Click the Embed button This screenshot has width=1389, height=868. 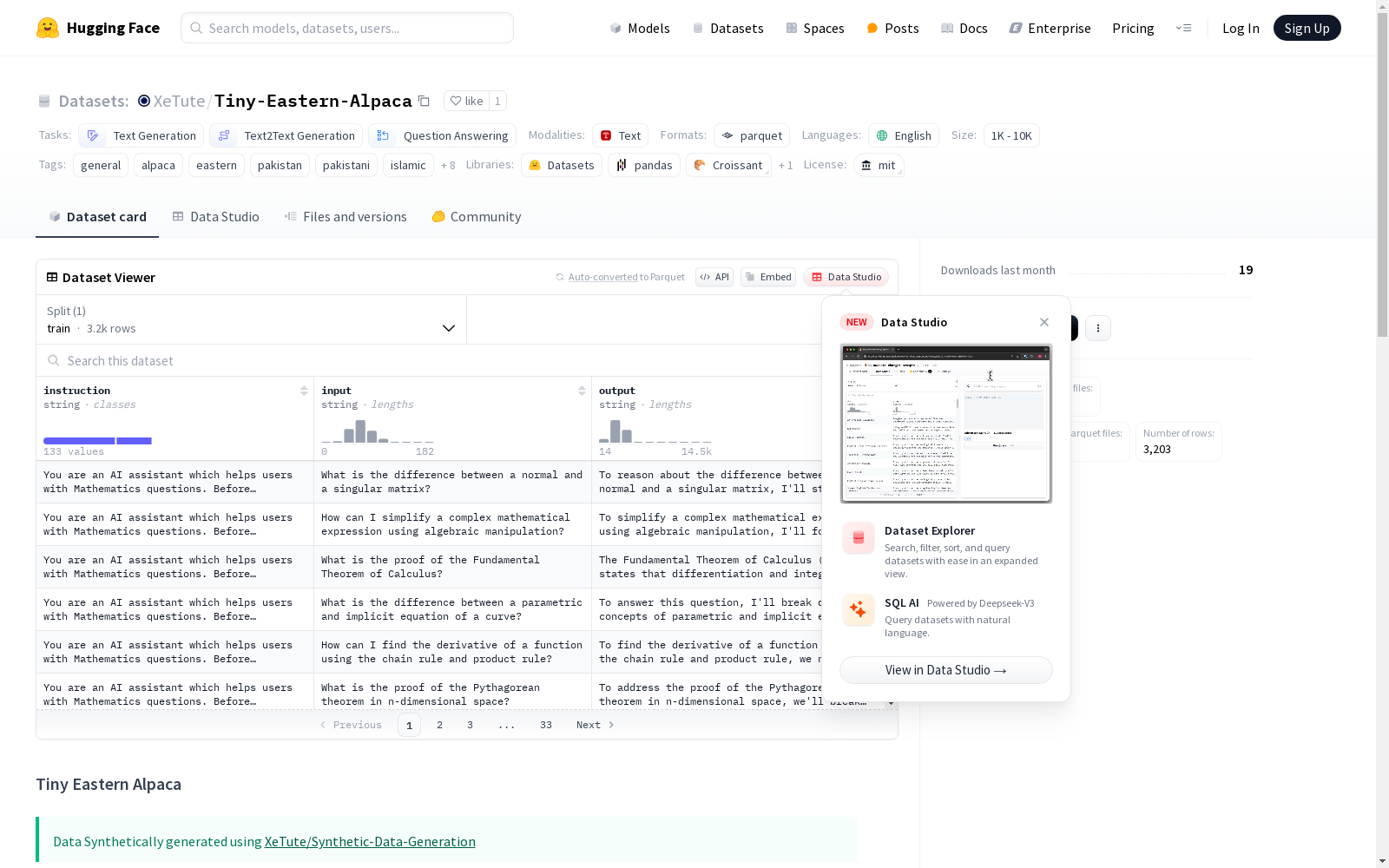pos(768,277)
